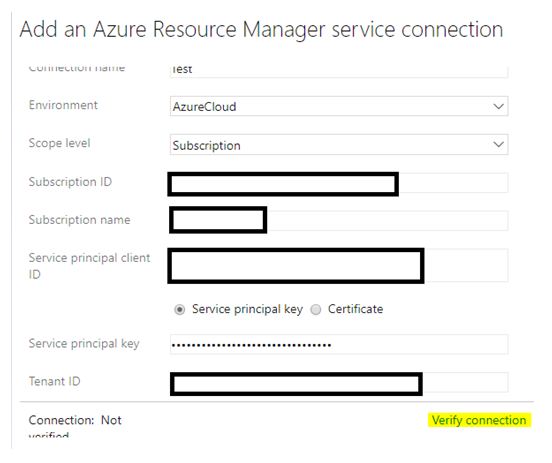The image size is (552, 463).
Task: Select the AzureCloud environment combo box
Action: click(x=339, y=106)
